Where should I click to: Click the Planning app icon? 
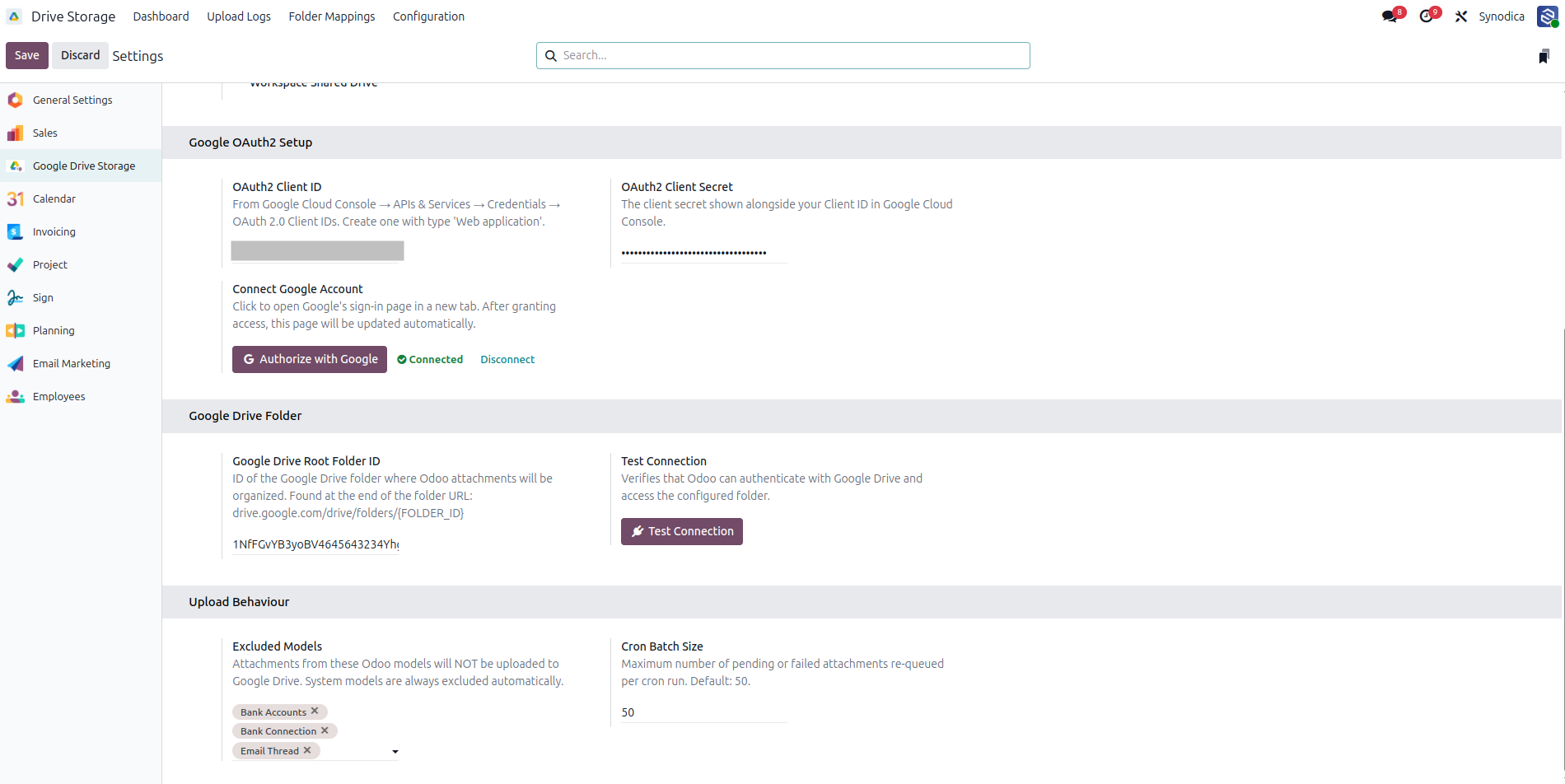click(15, 330)
